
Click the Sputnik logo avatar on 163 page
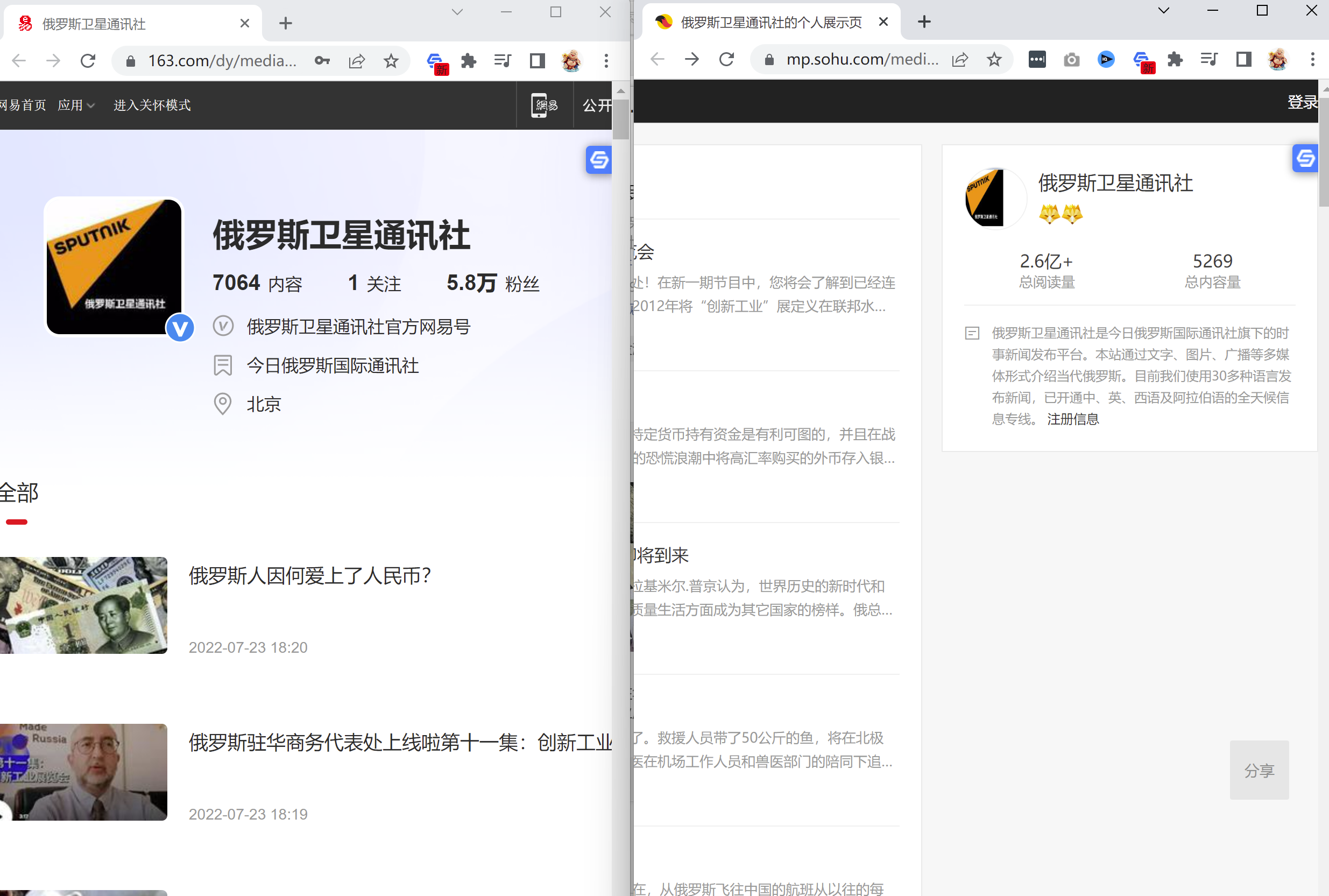pyautogui.click(x=114, y=267)
